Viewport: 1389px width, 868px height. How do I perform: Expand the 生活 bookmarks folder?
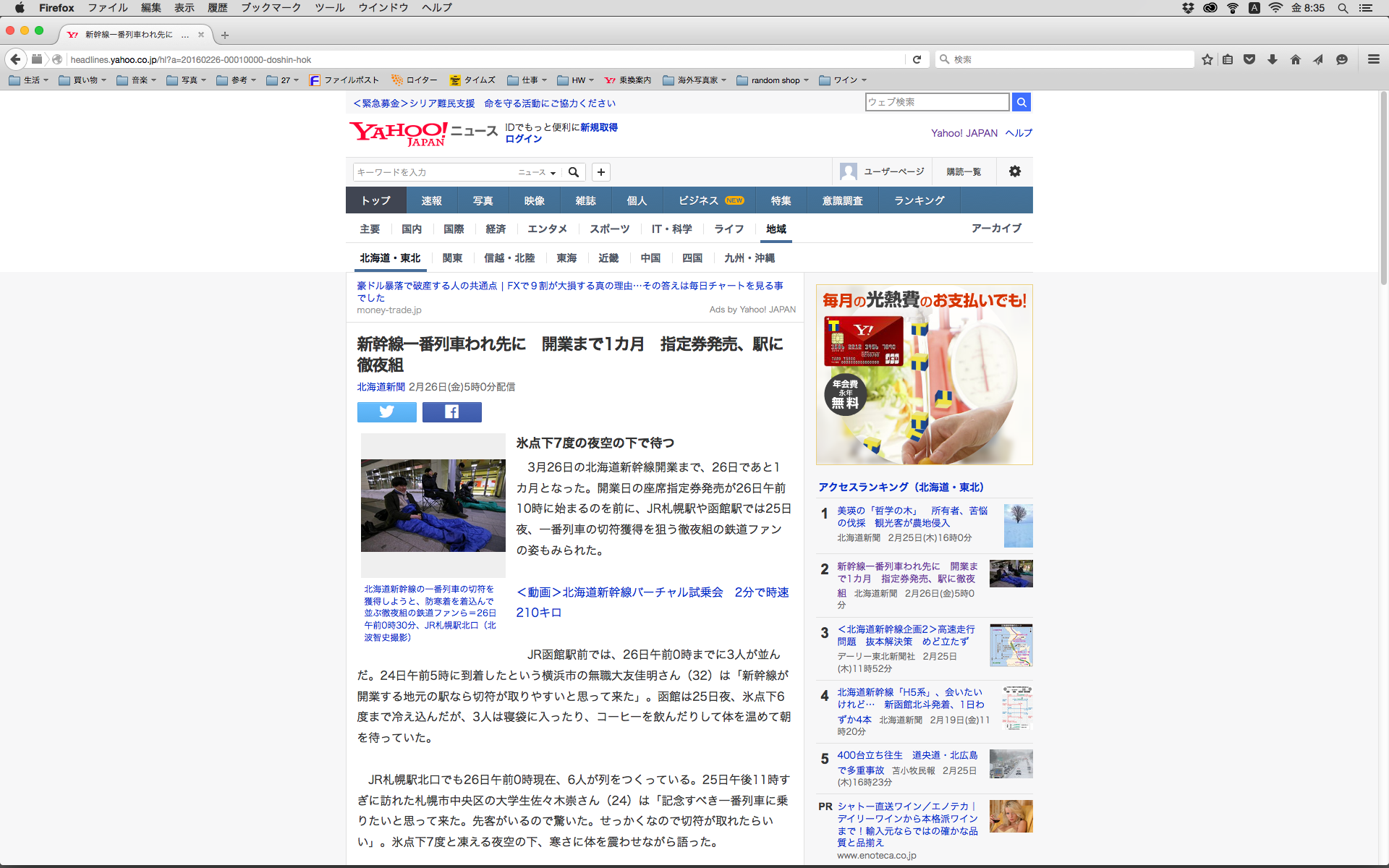29,80
